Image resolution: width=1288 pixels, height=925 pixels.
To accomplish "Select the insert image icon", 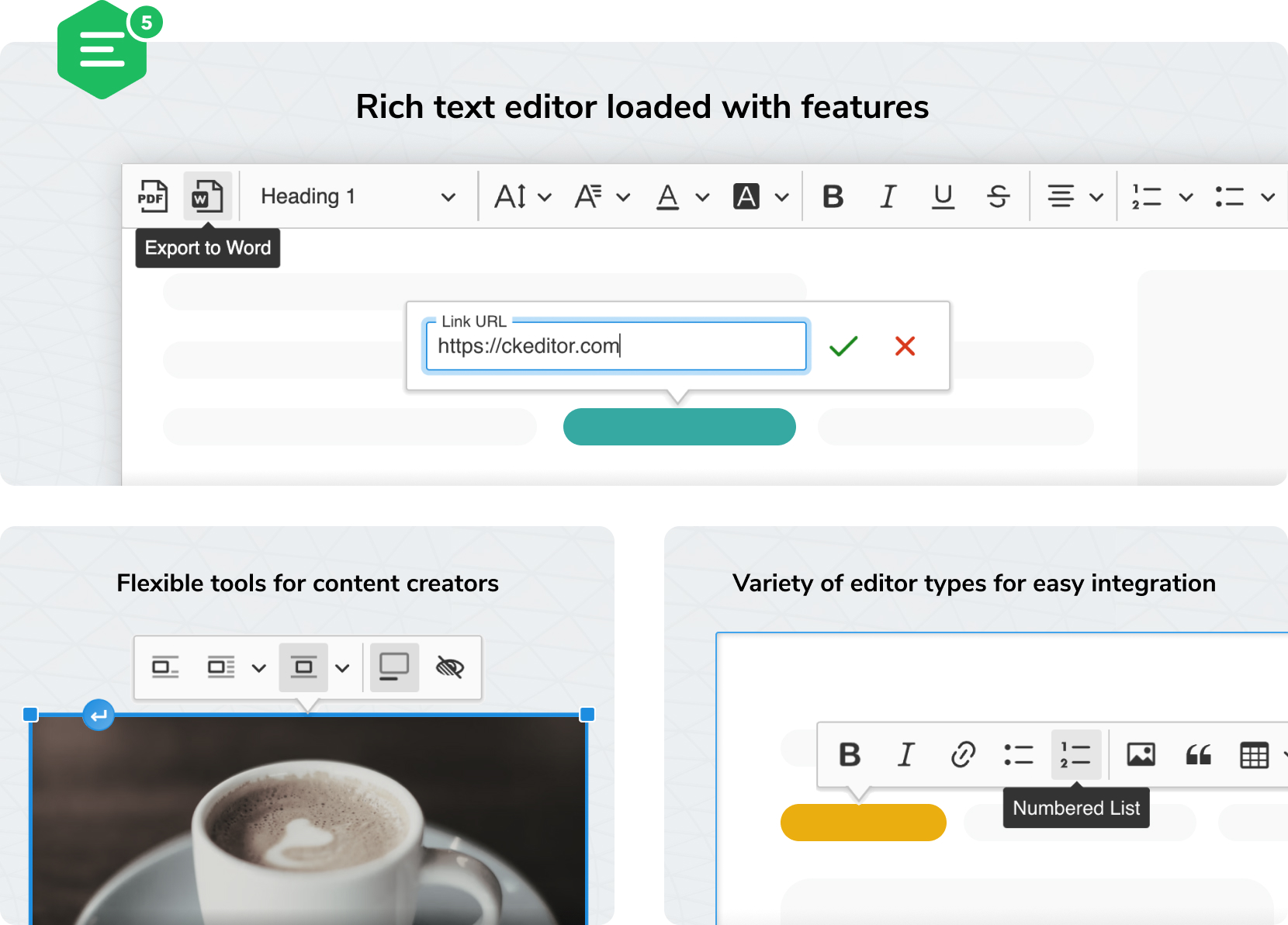I will 1141,754.
